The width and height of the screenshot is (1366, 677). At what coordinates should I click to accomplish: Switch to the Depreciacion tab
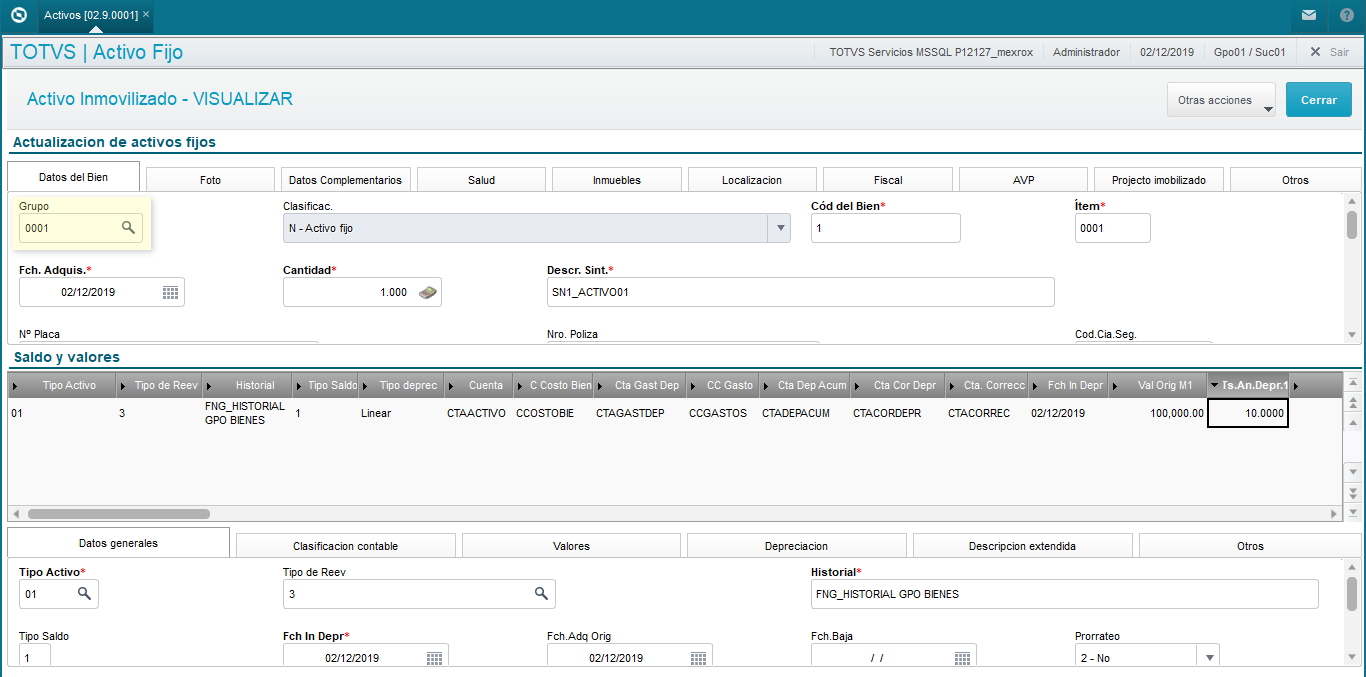(796, 546)
